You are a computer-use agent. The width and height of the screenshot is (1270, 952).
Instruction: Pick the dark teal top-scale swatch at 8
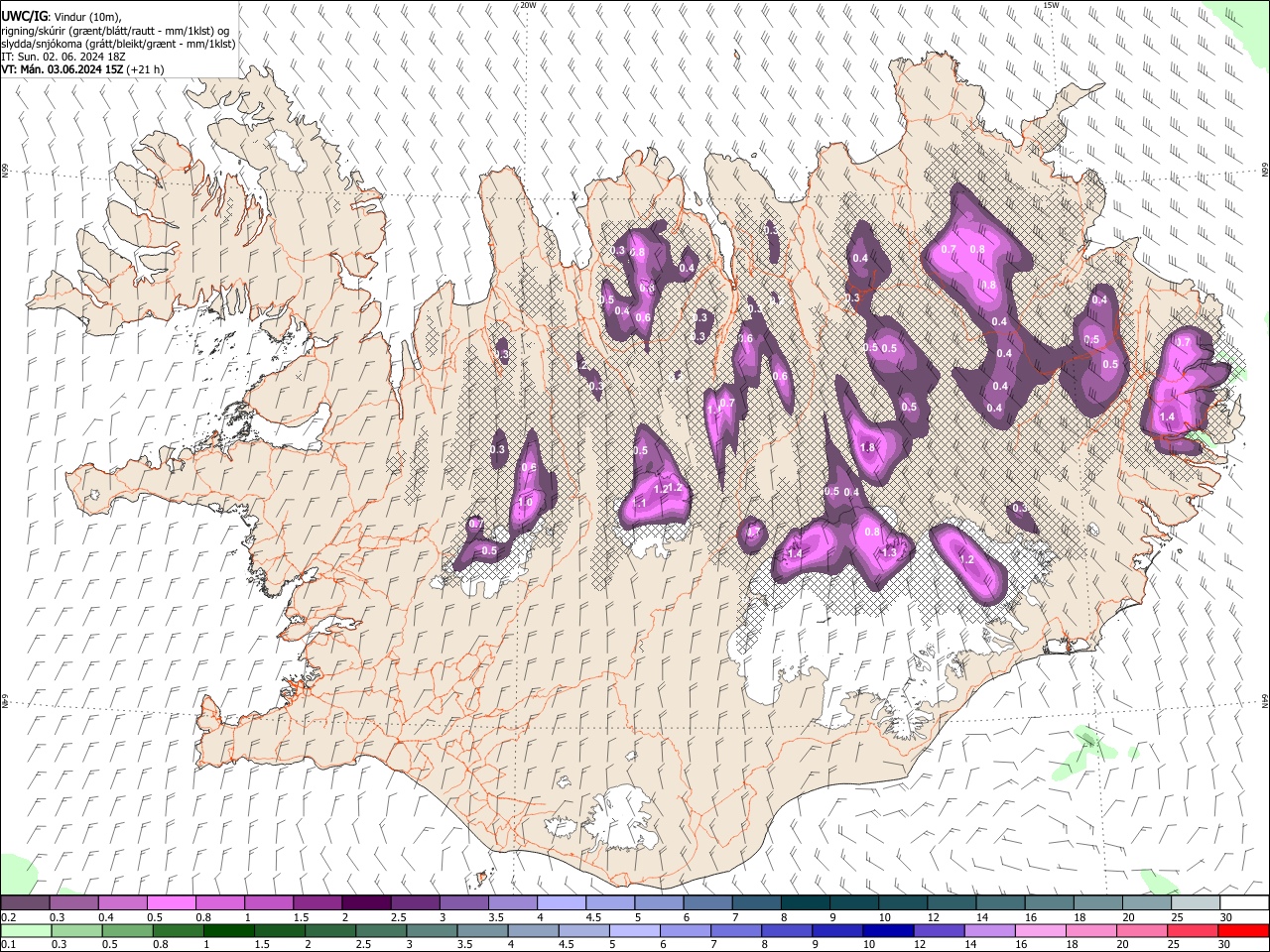click(x=806, y=903)
